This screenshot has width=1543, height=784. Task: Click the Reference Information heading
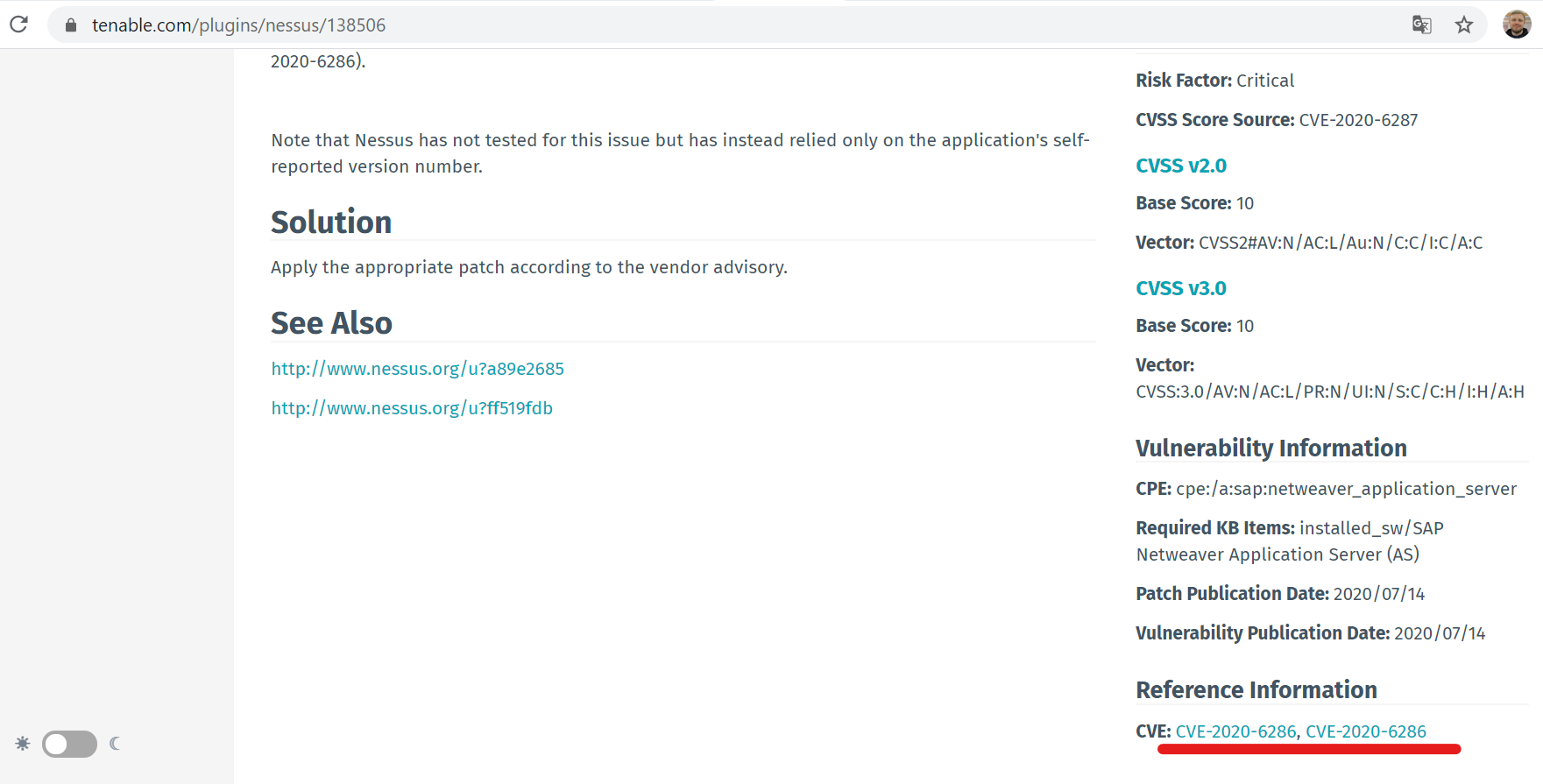[1256, 690]
